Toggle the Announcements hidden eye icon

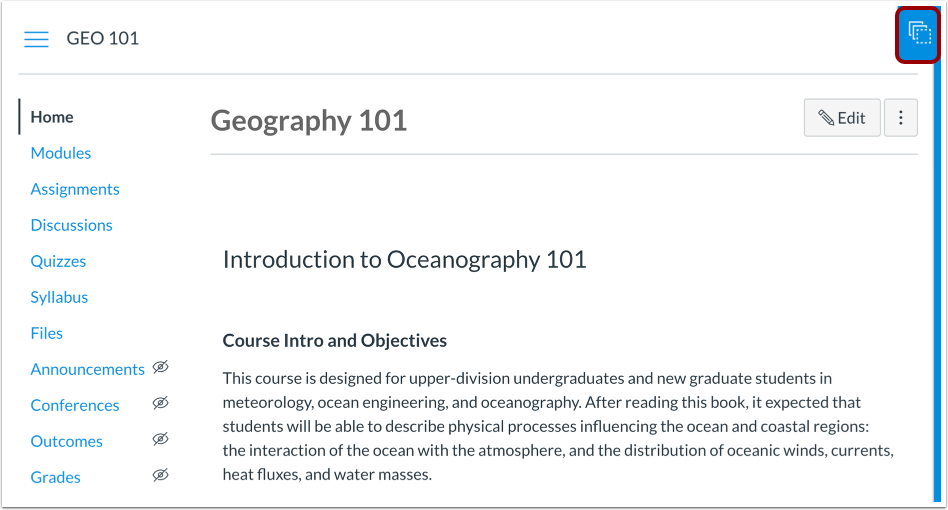pos(161,368)
